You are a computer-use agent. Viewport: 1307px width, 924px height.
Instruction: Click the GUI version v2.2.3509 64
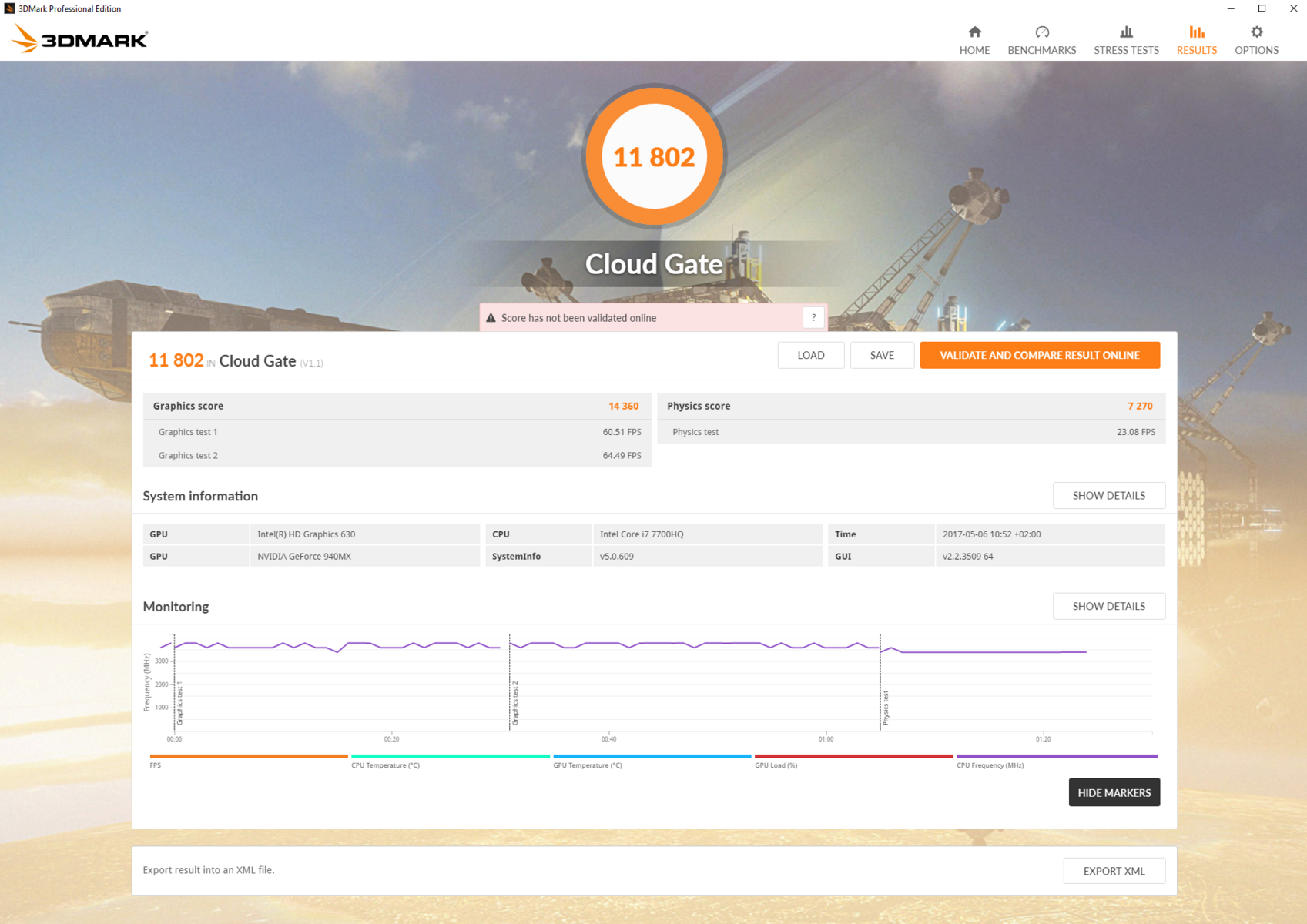[968, 556]
